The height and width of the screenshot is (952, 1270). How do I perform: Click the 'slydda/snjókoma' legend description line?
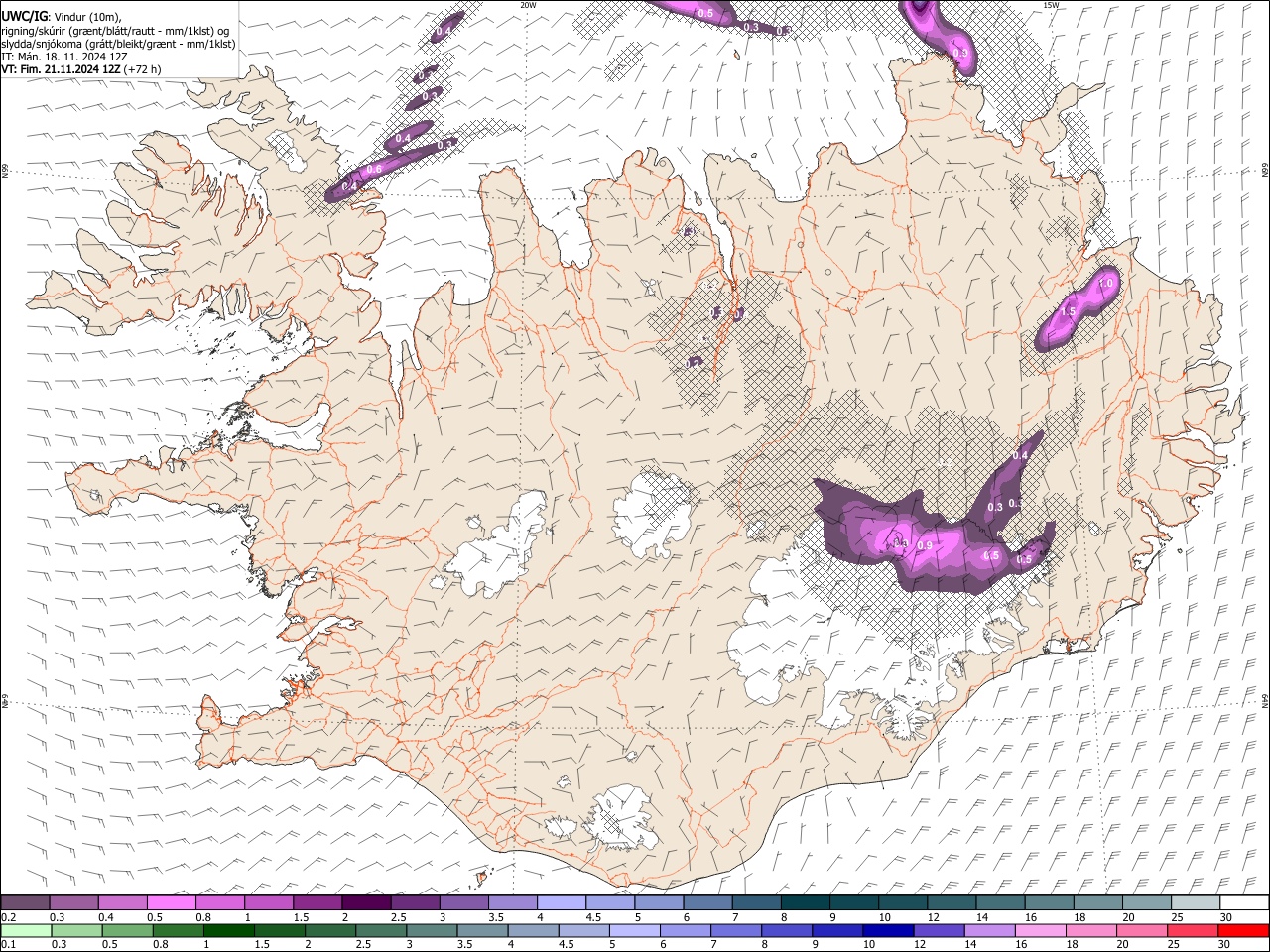tap(118, 44)
